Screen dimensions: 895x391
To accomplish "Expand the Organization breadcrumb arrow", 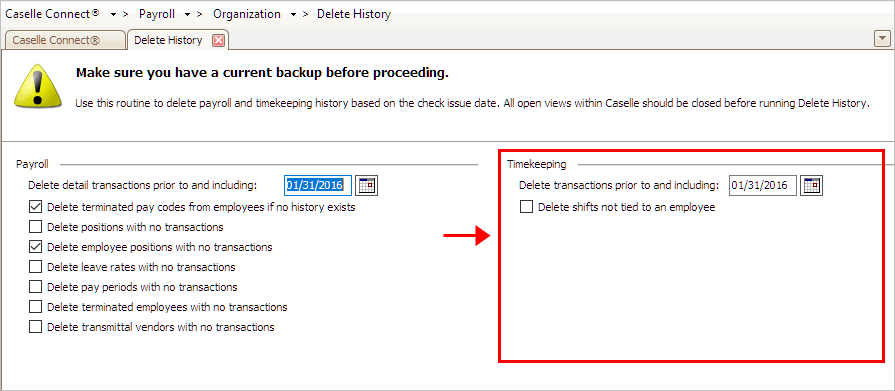I will tap(293, 14).
